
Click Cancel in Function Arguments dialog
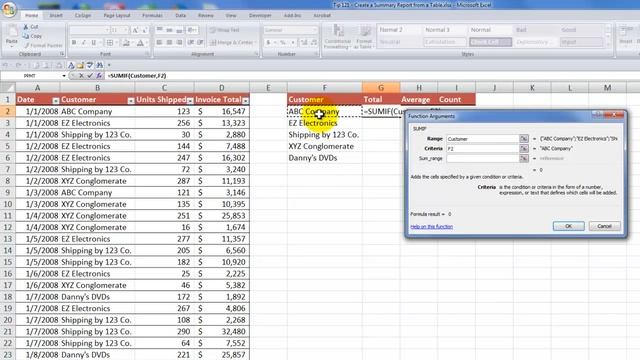click(604, 226)
